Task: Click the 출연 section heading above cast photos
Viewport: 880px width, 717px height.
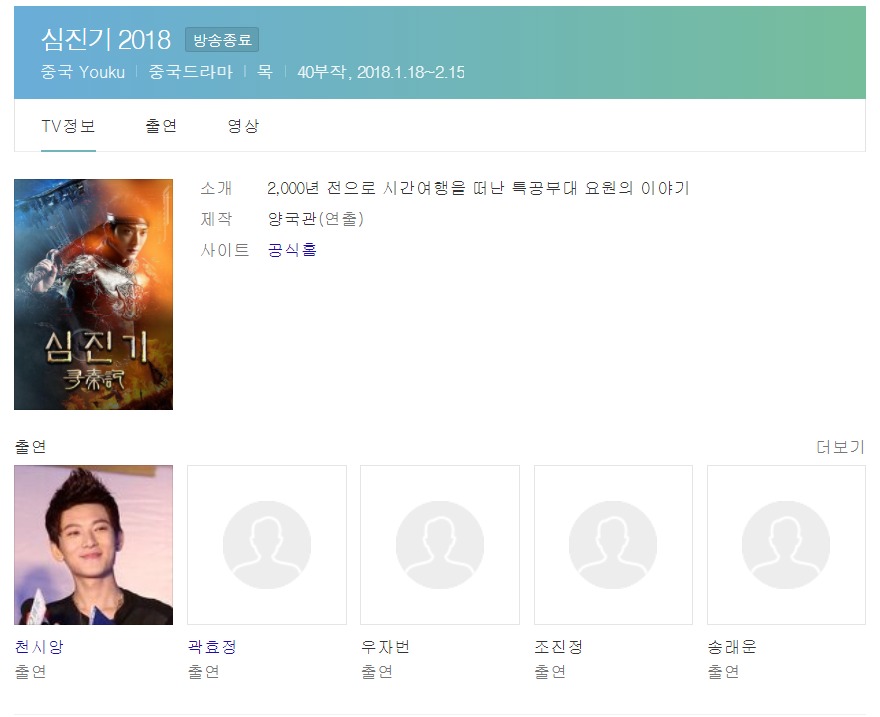Action: point(30,447)
